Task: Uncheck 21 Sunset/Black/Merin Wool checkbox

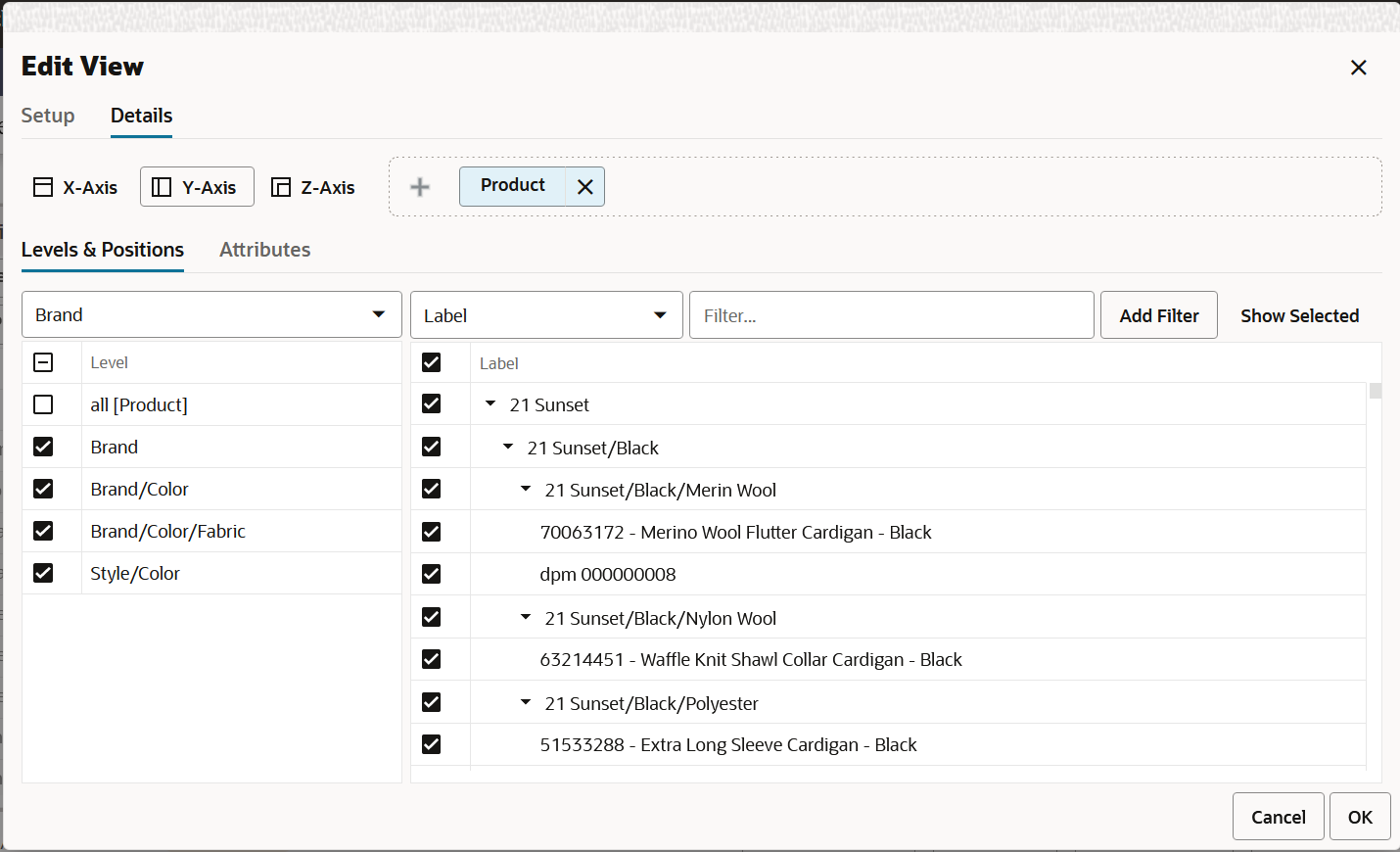Action: click(x=431, y=489)
